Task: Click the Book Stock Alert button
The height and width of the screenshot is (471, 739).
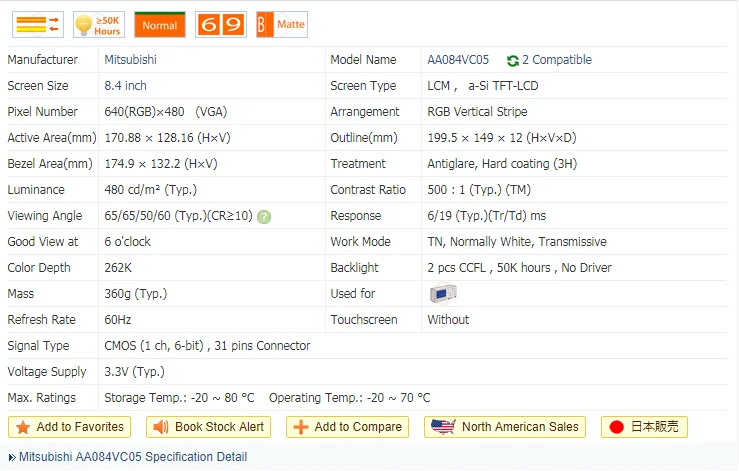Action: tap(208, 427)
